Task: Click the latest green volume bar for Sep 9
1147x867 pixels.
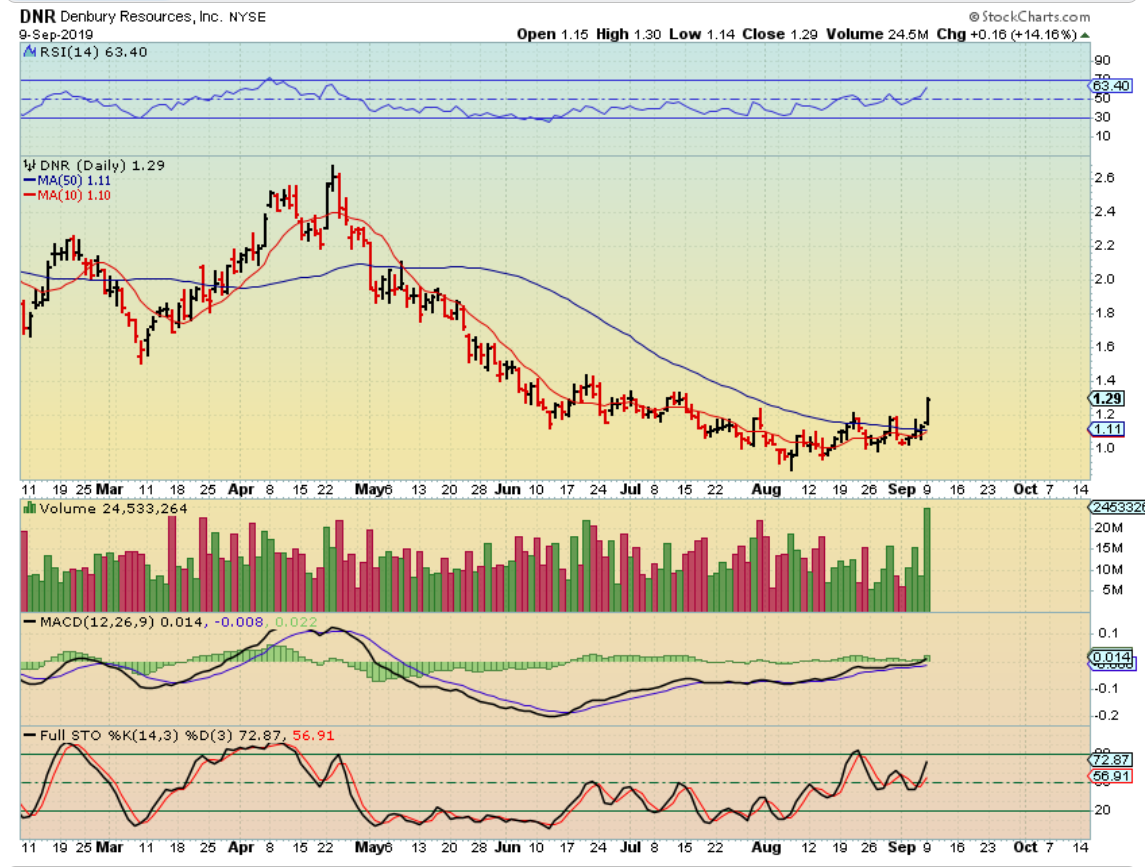Action: (x=928, y=560)
